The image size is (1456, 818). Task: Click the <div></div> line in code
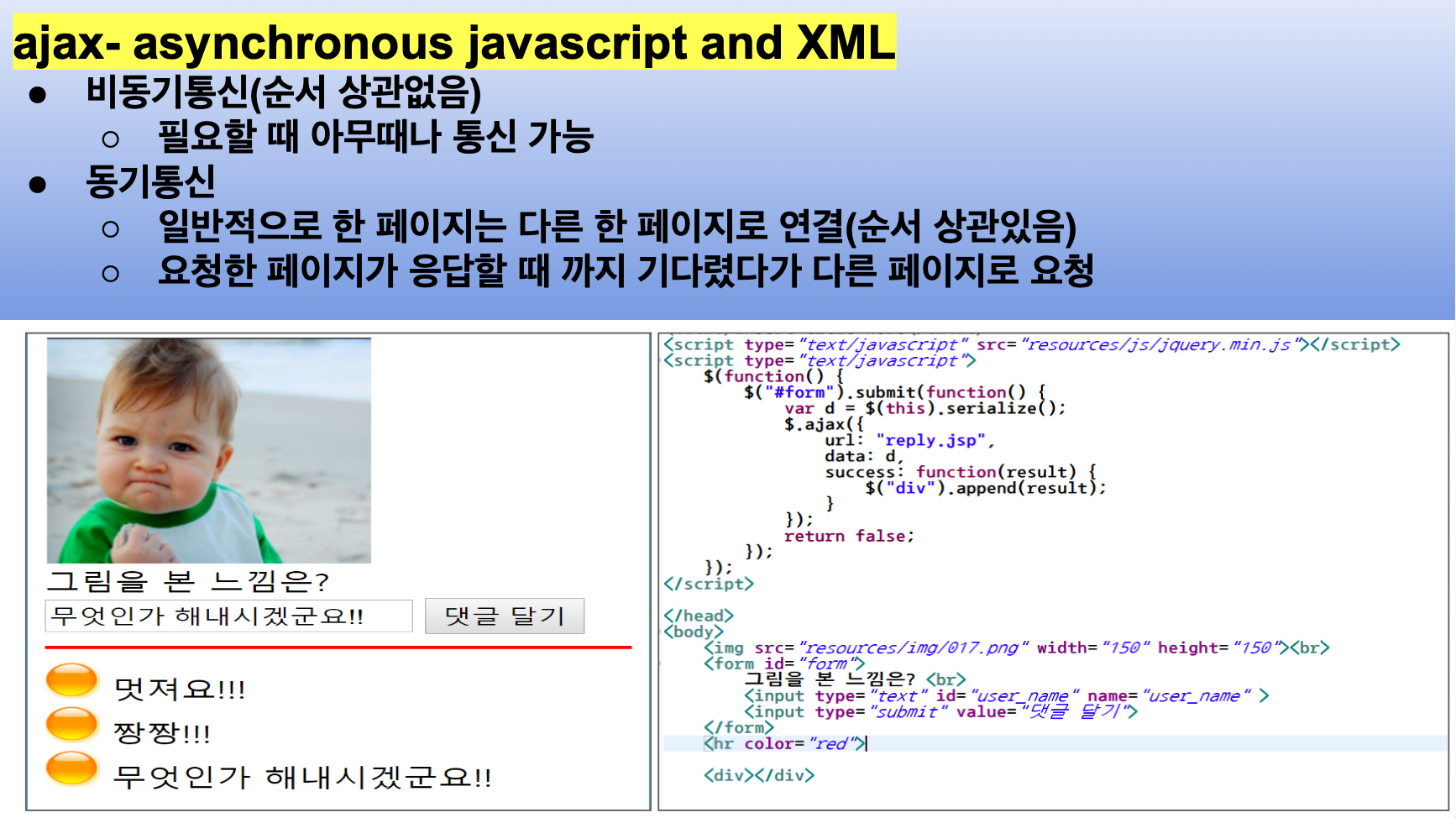(x=759, y=775)
